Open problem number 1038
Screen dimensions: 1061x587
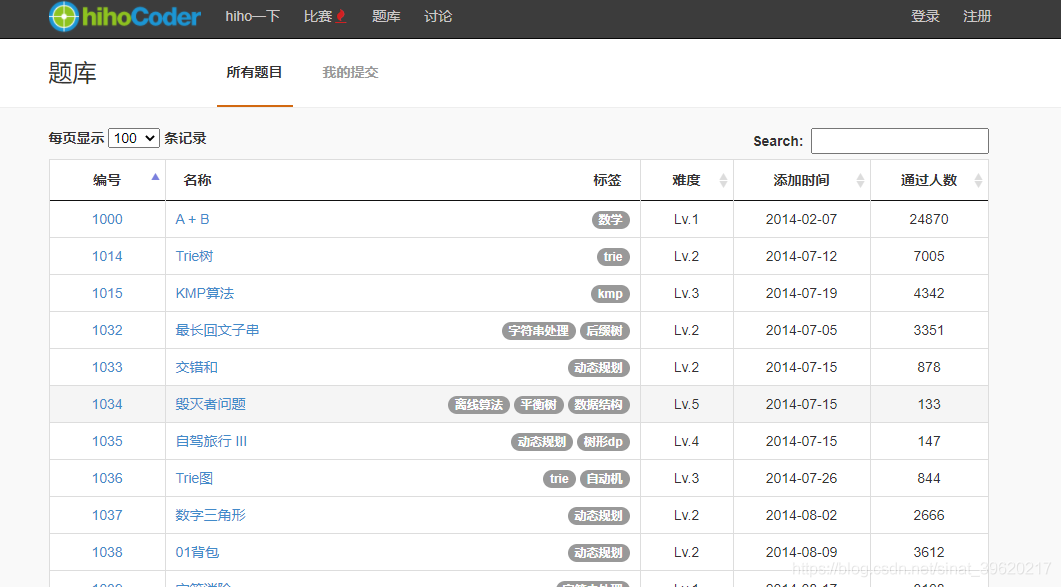107,552
